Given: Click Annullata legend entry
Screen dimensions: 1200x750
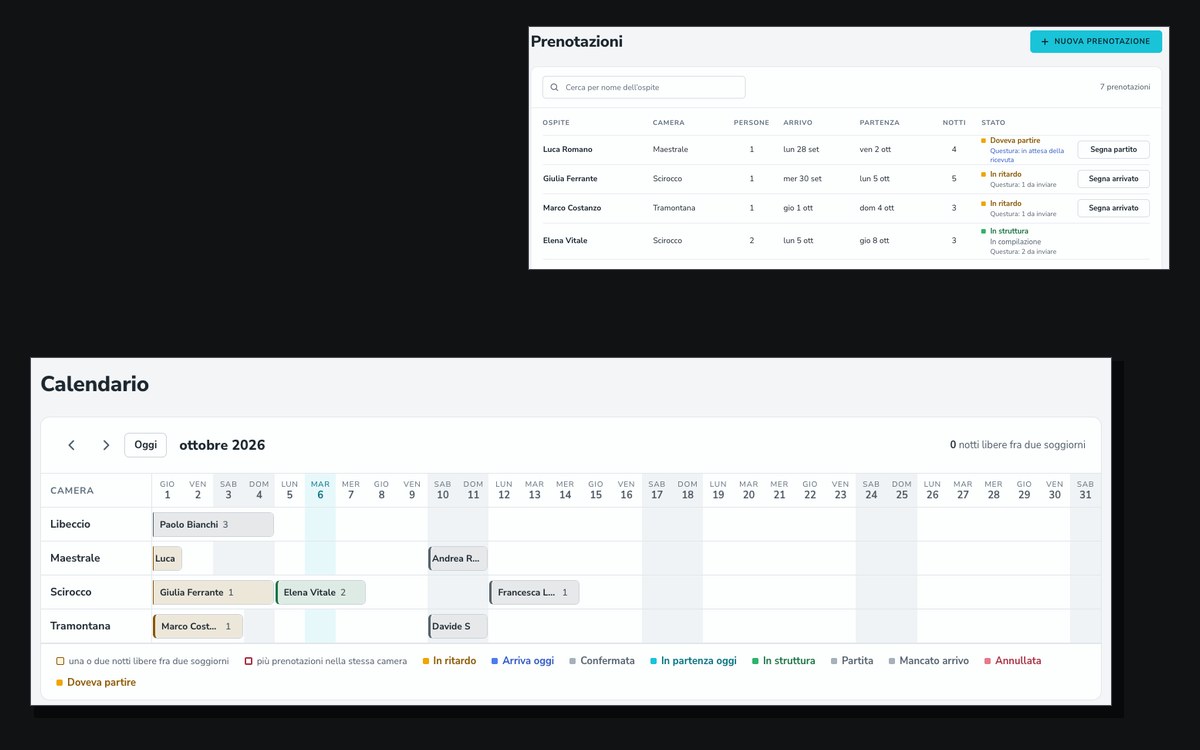Looking at the screenshot, I should (1012, 661).
